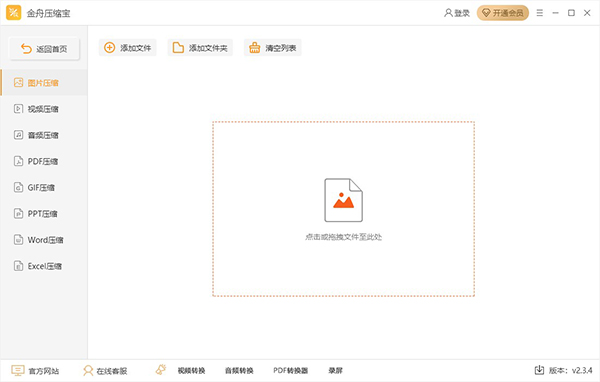The height and width of the screenshot is (382, 600).
Task: Click the 开通会员 membership button
Action: pyautogui.click(x=502, y=13)
